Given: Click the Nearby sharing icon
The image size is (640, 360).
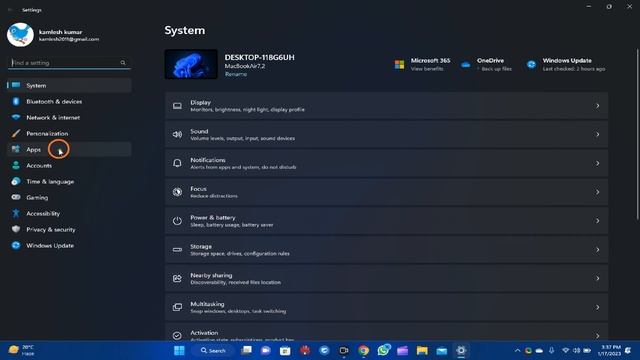Looking at the screenshot, I should coord(177,278).
